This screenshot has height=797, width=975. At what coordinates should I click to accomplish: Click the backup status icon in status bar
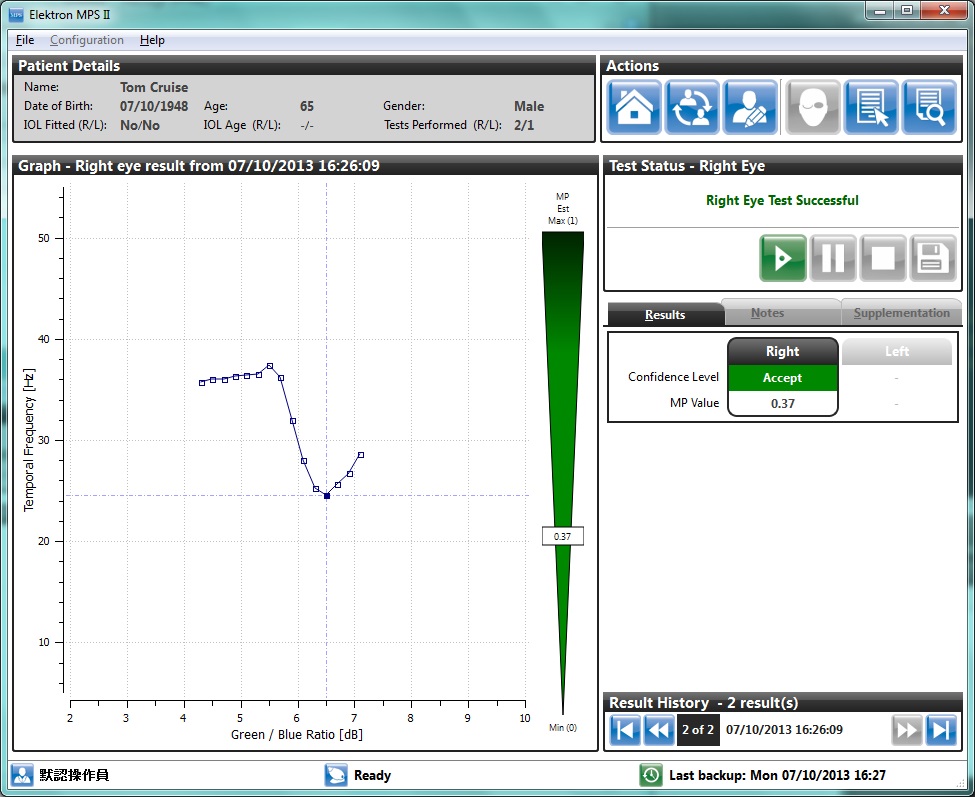coord(651,775)
